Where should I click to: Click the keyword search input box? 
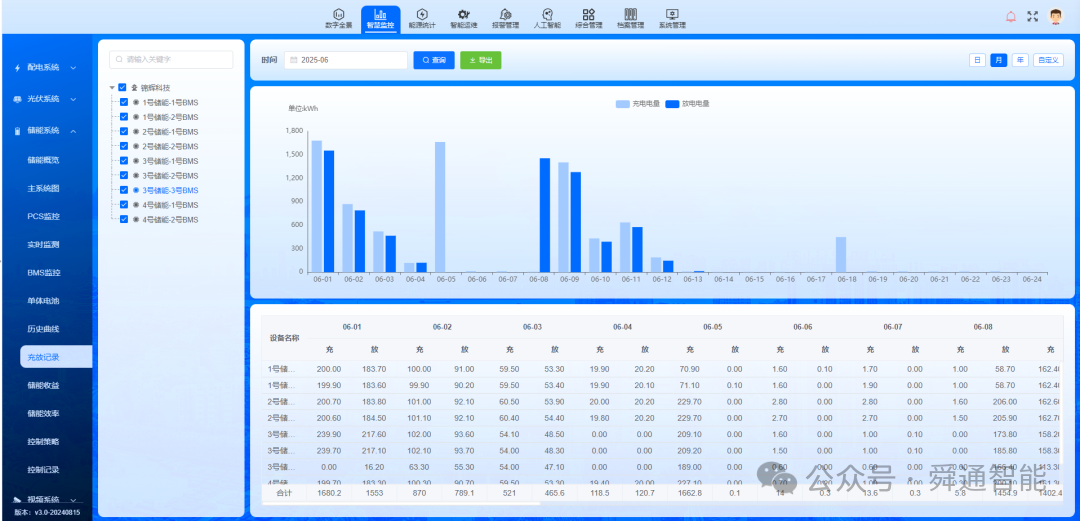pos(172,60)
